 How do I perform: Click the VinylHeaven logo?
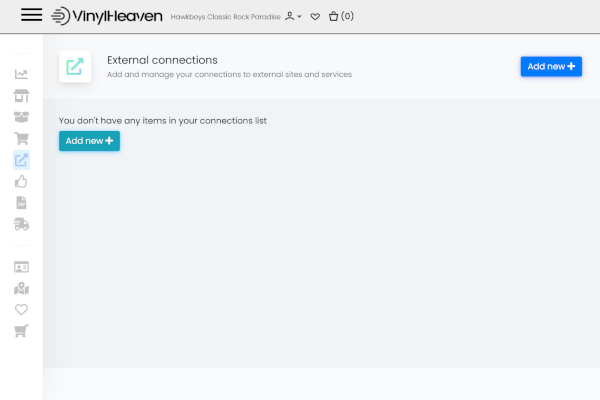(107, 16)
